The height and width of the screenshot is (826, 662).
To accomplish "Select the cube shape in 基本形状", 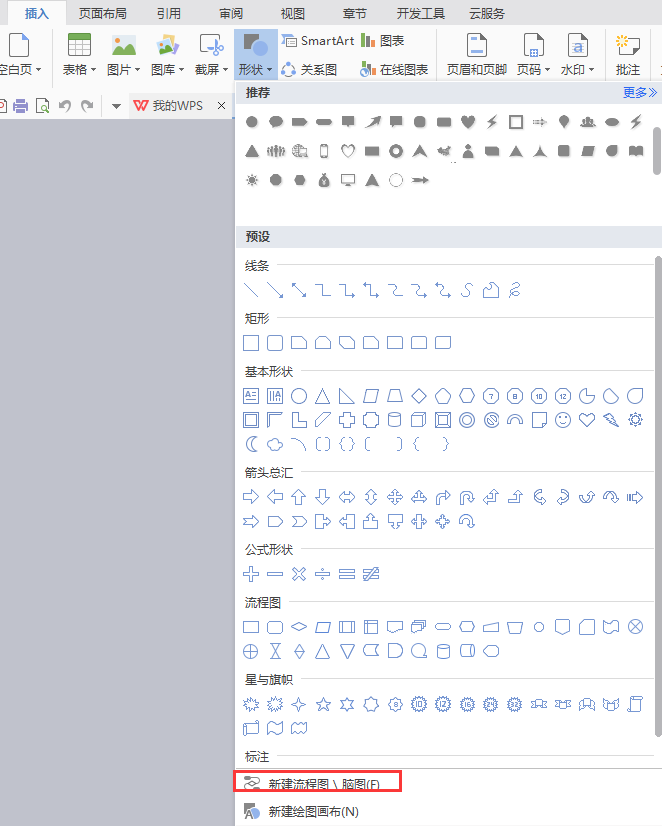I will point(418,420).
